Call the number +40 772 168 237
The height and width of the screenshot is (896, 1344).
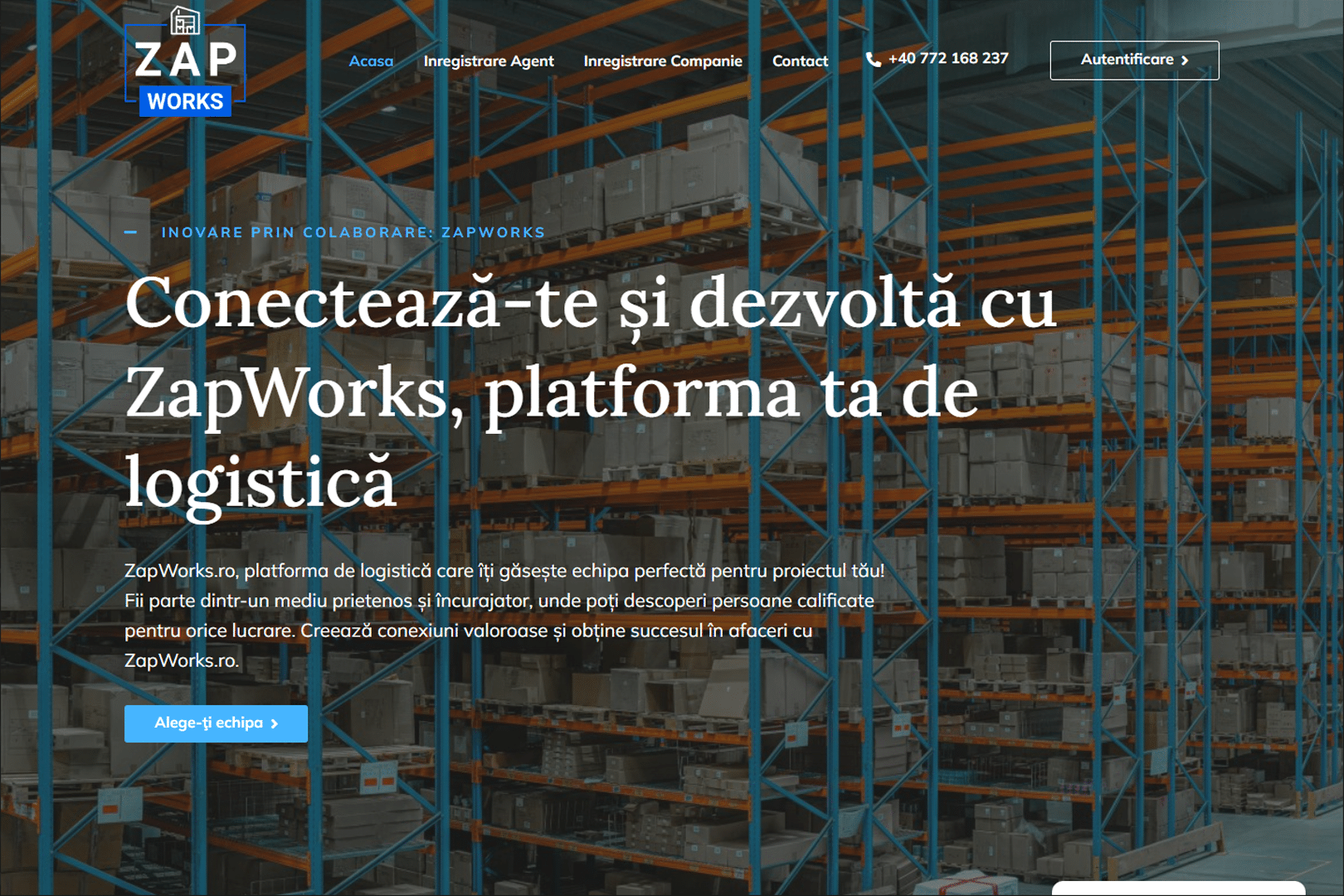point(947,59)
